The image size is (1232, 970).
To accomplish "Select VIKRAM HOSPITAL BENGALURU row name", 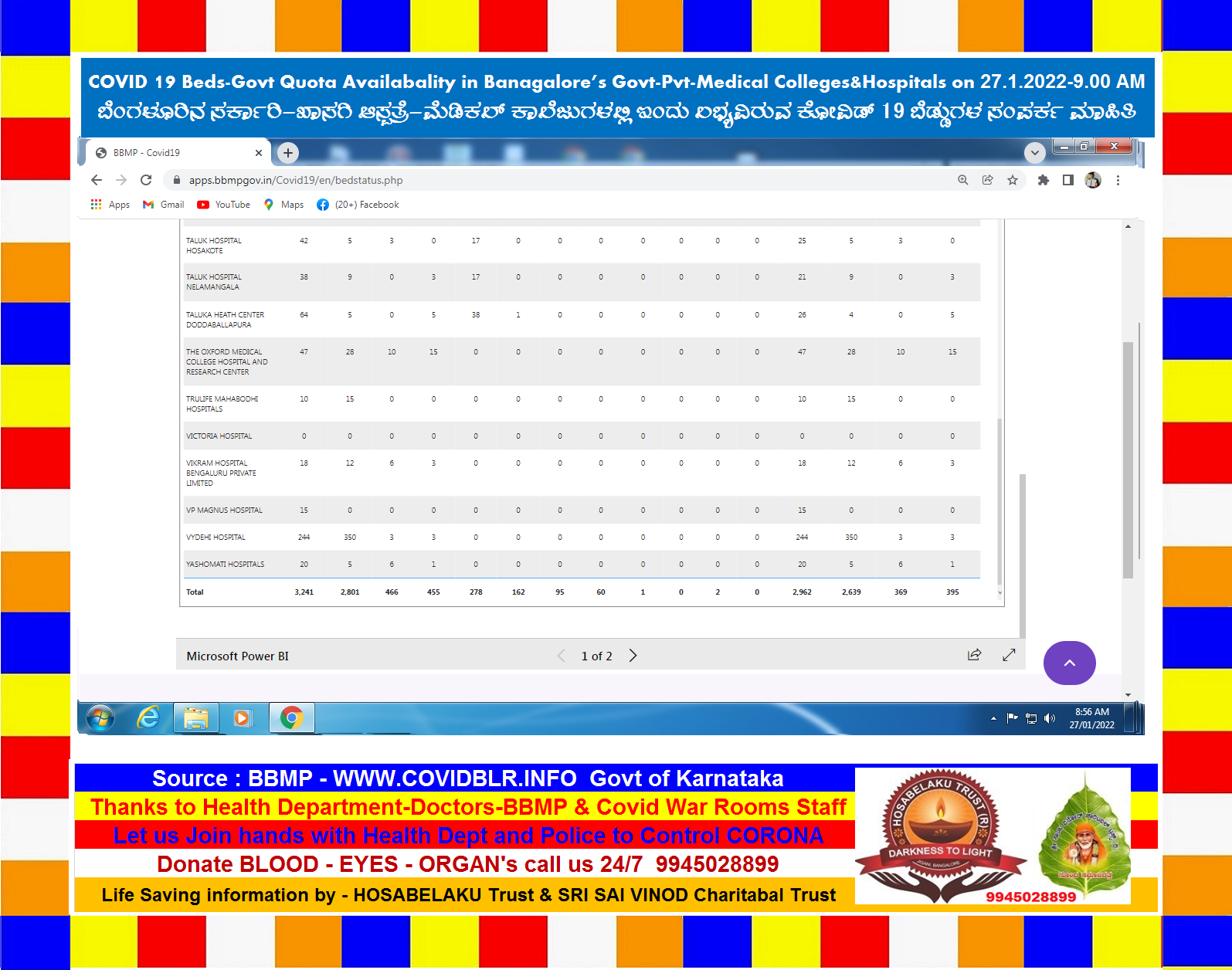I will (x=221, y=473).
